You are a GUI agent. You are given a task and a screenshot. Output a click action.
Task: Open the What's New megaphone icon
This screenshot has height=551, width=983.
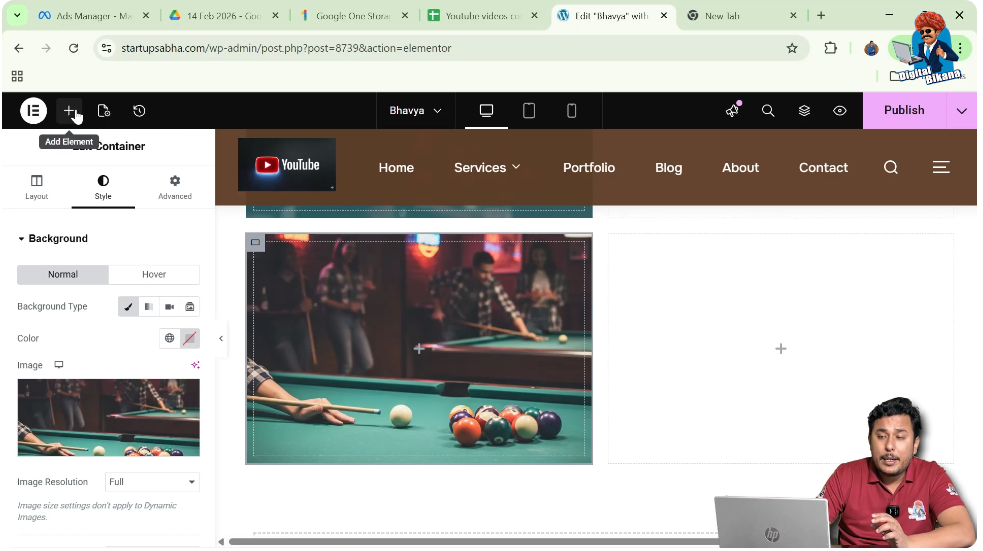732,110
